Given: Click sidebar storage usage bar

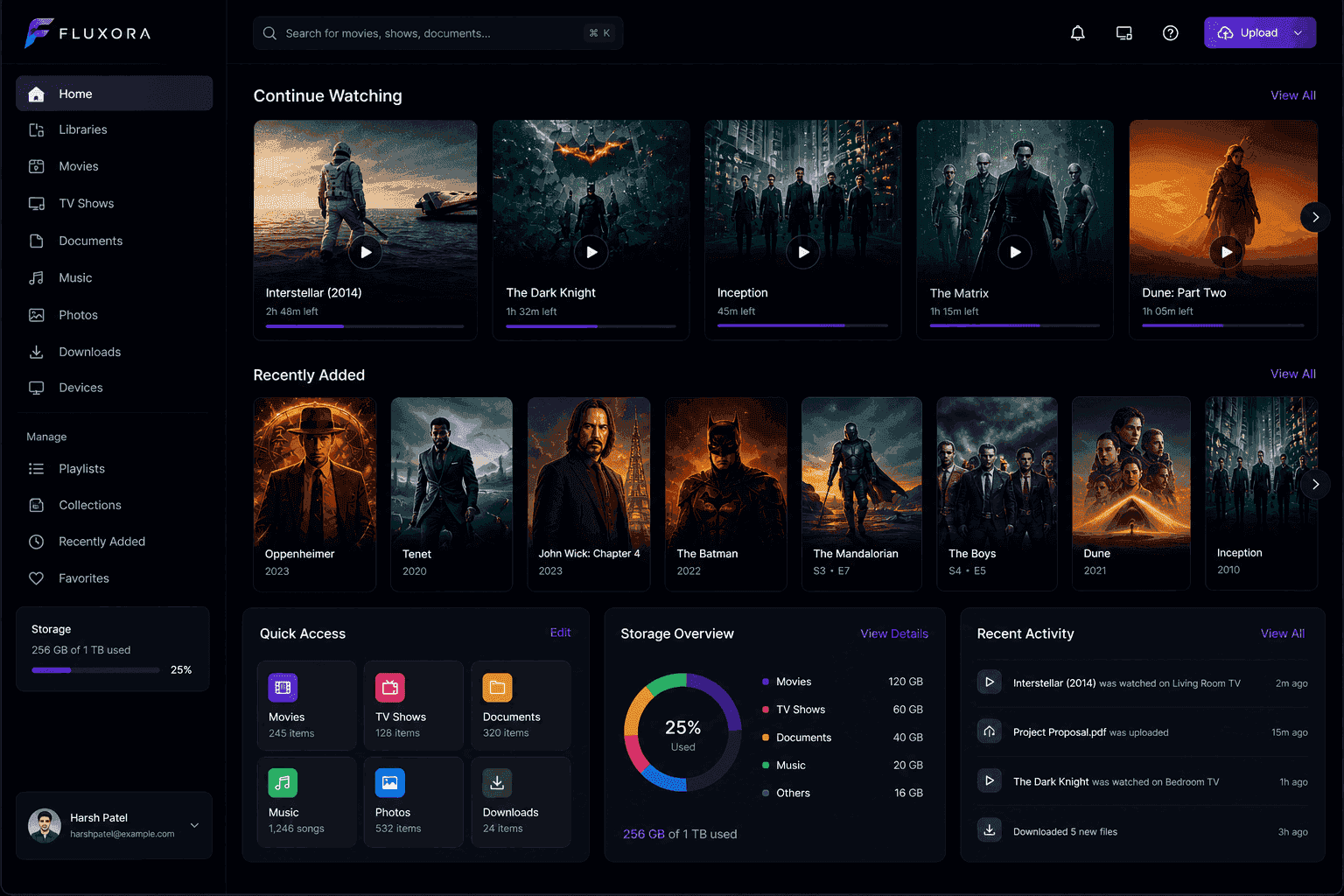Looking at the screenshot, I should 95,670.
